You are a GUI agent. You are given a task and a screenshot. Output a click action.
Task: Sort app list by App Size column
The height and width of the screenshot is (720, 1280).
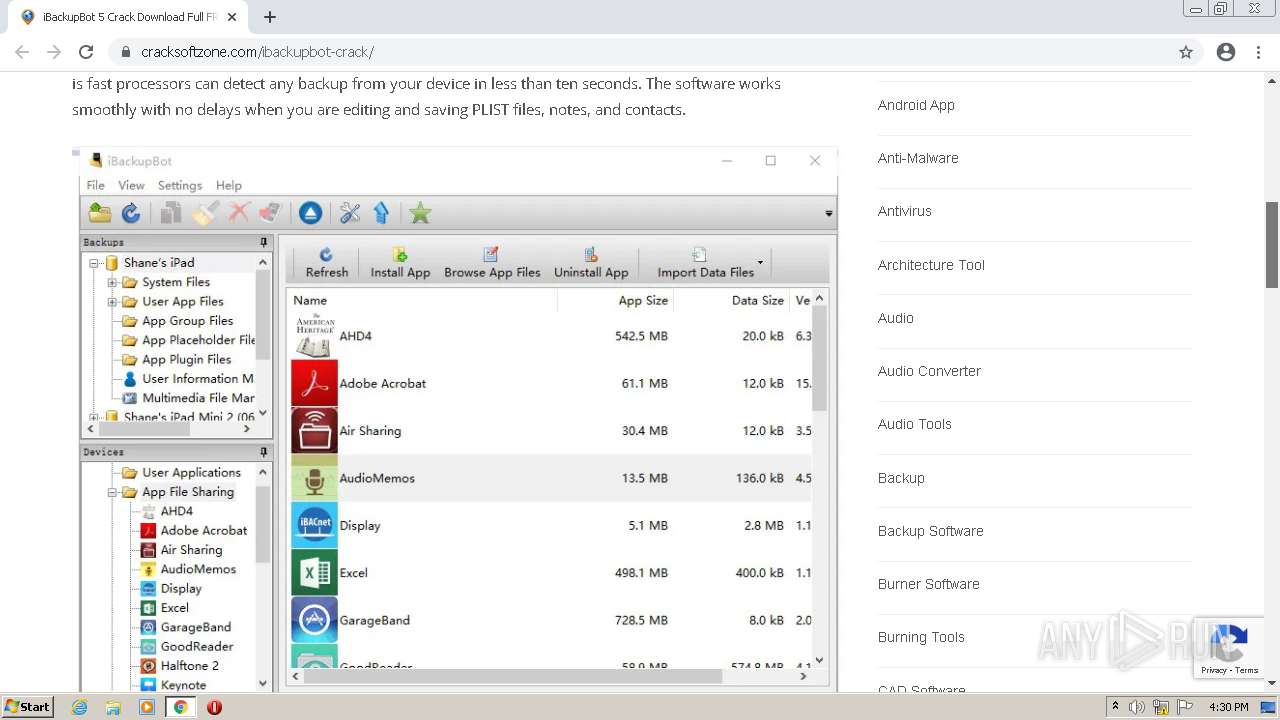point(643,300)
